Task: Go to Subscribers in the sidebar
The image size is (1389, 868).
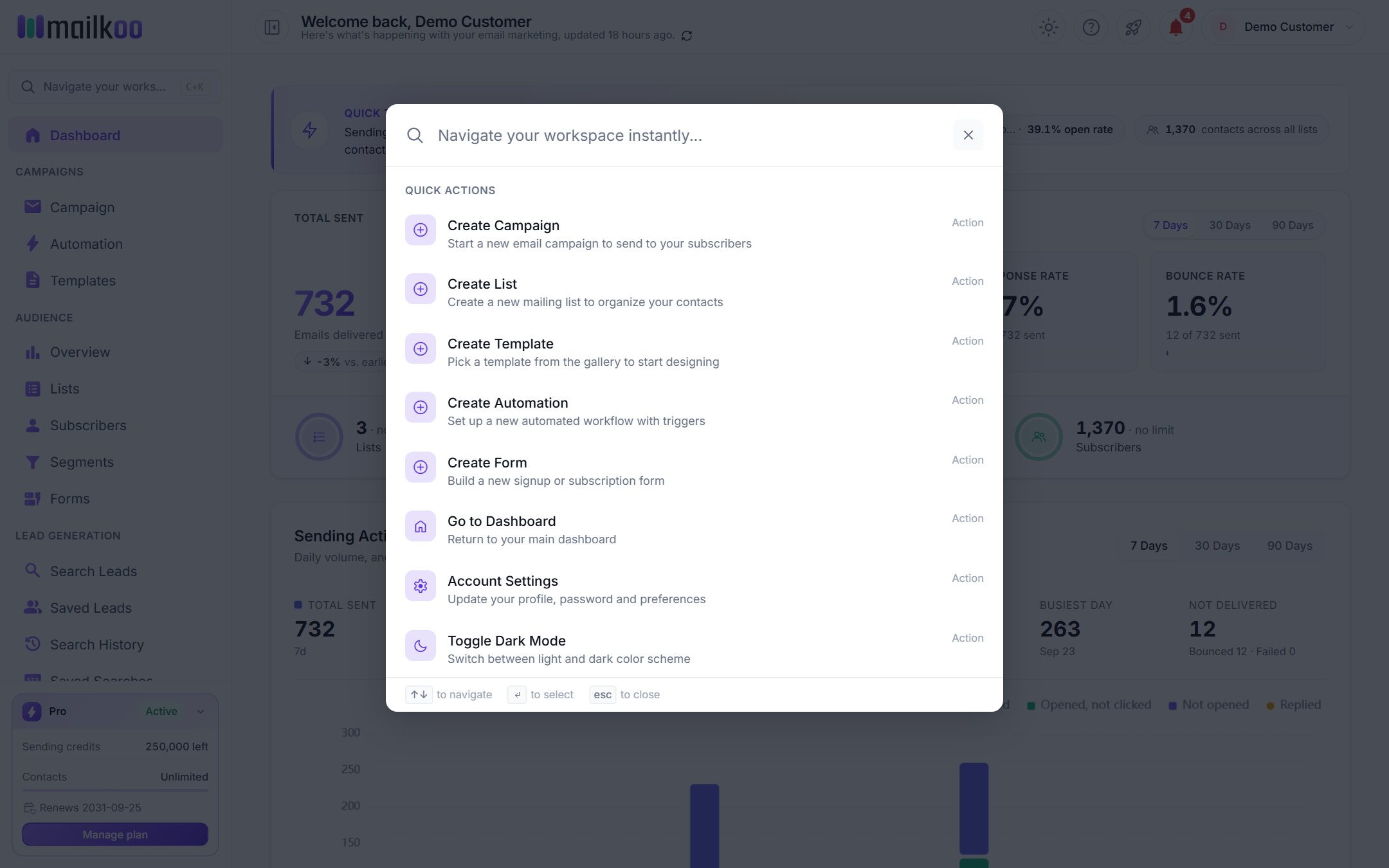Action: click(115, 425)
